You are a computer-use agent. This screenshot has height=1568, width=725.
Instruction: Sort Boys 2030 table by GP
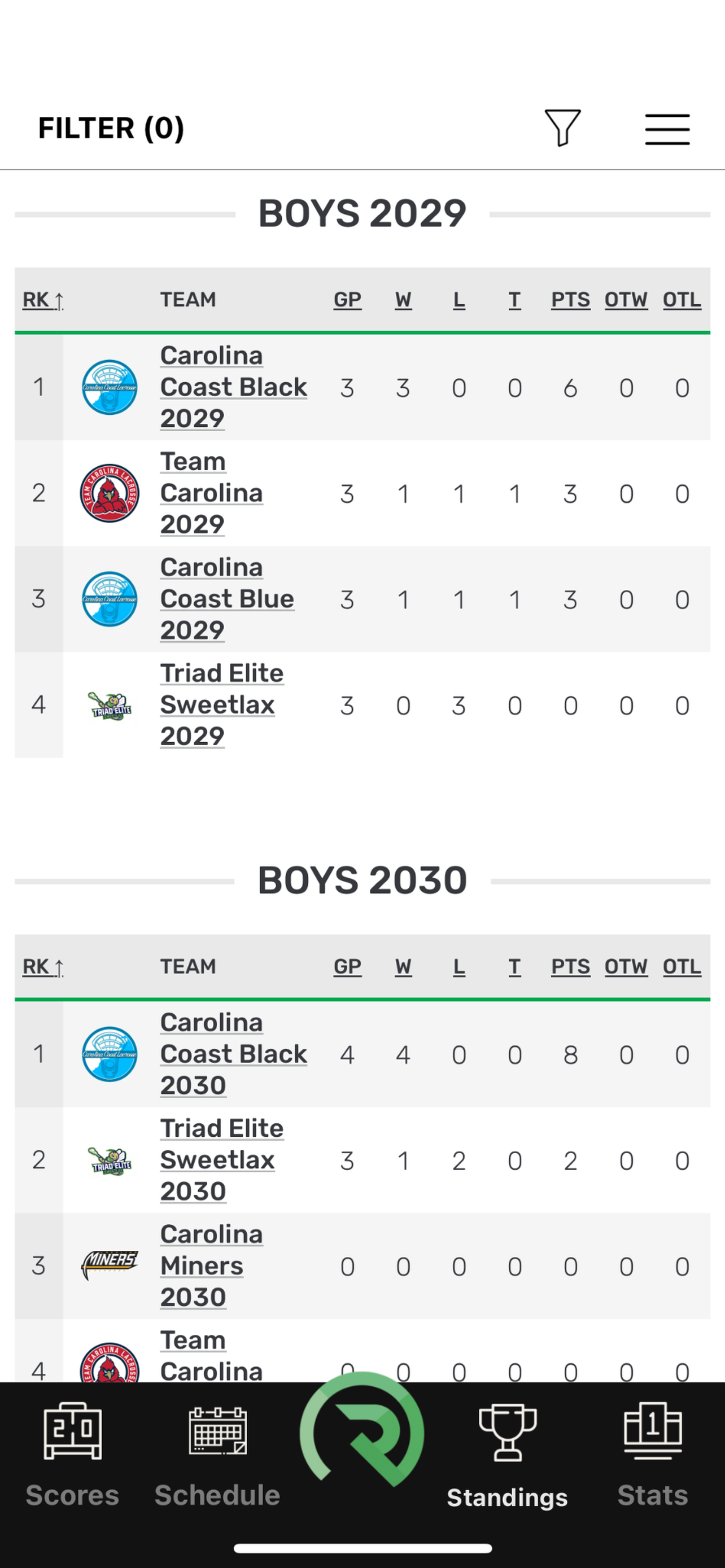(x=348, y=967)
